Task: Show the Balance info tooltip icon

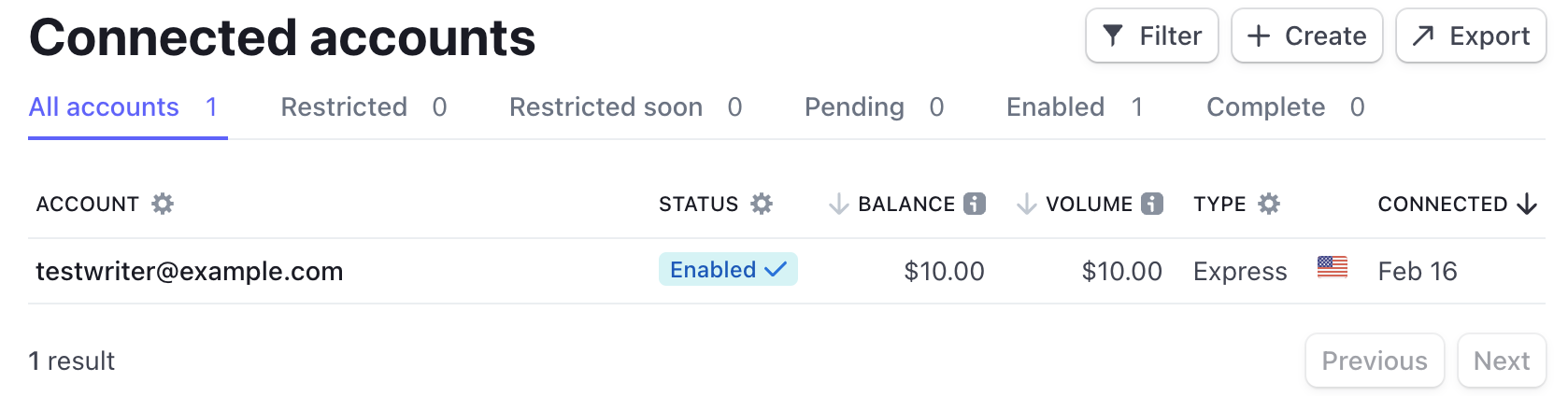Action: click(975, 204)
